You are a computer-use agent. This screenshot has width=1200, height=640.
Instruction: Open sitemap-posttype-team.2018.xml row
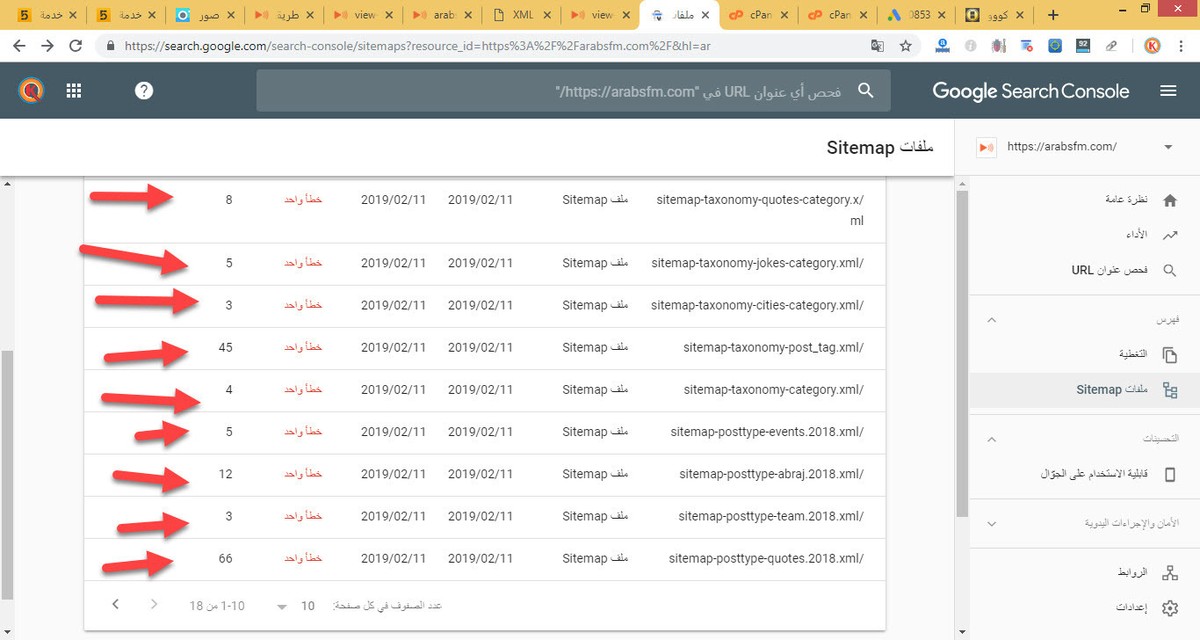pos(485,516)
